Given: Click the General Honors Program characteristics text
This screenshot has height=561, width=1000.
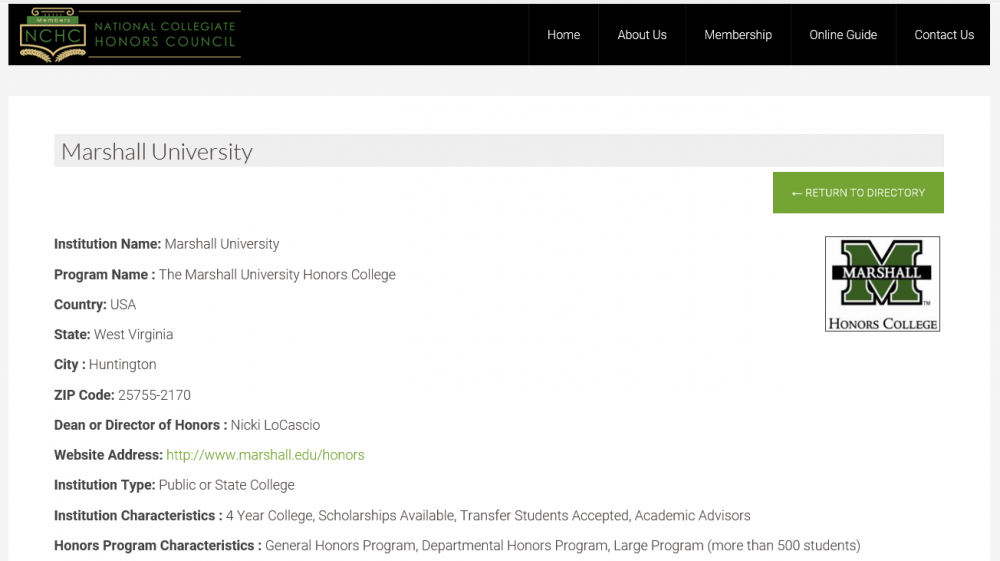Looking at the screenshot, I should (562, 546).
